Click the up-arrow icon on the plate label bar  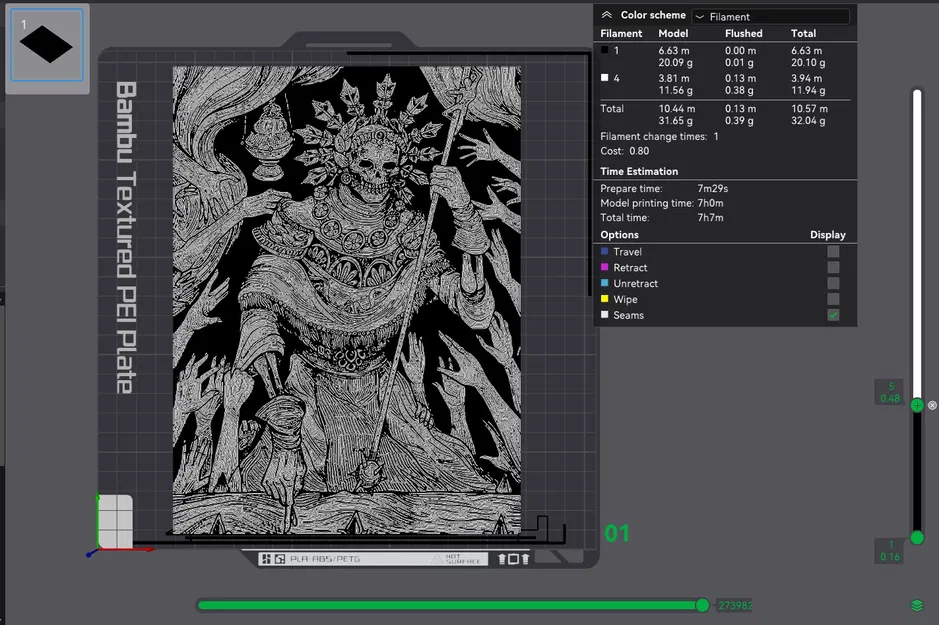click(503, 560)
